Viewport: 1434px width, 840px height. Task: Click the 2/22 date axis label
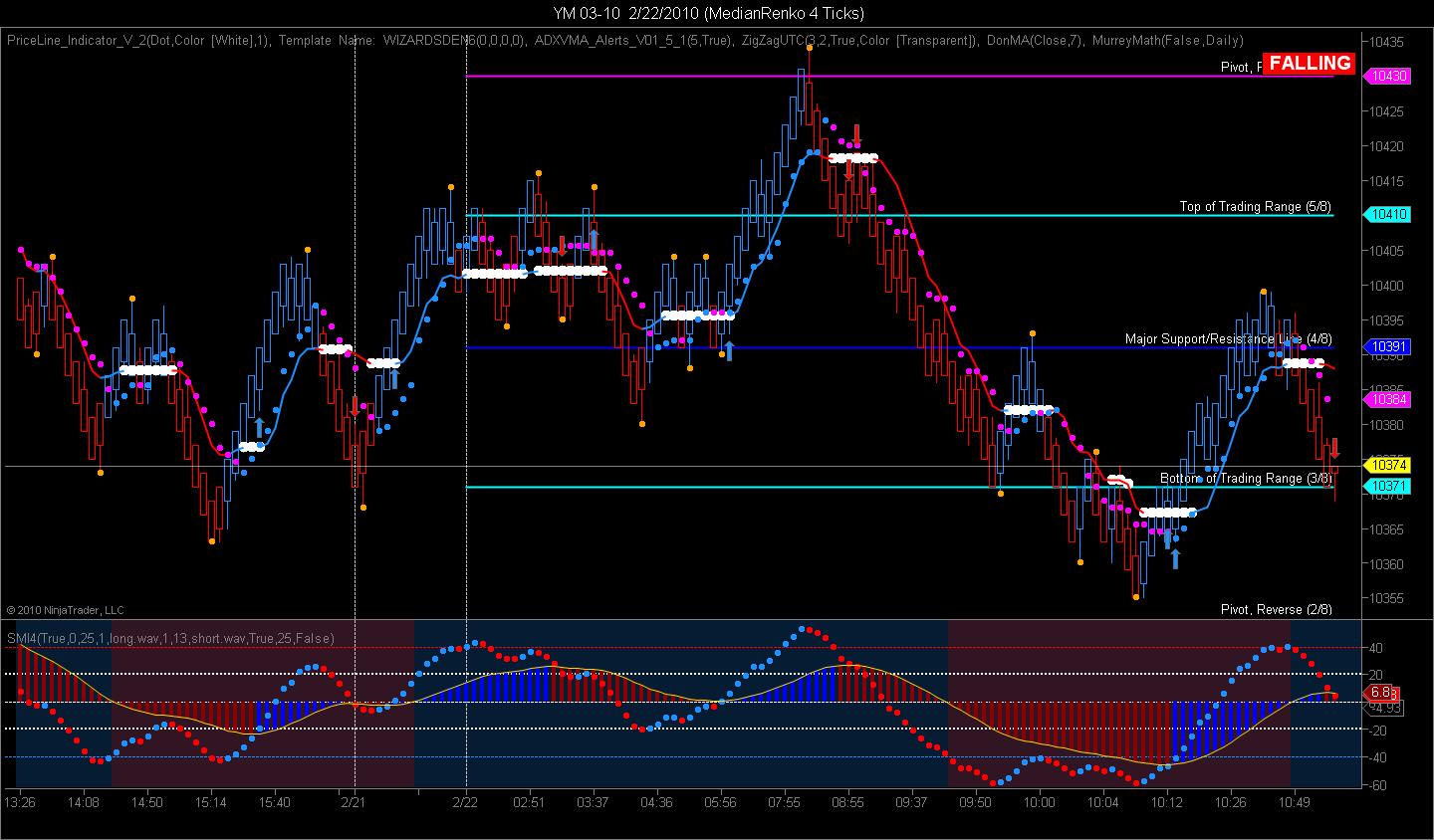click(x=466, y=802)
